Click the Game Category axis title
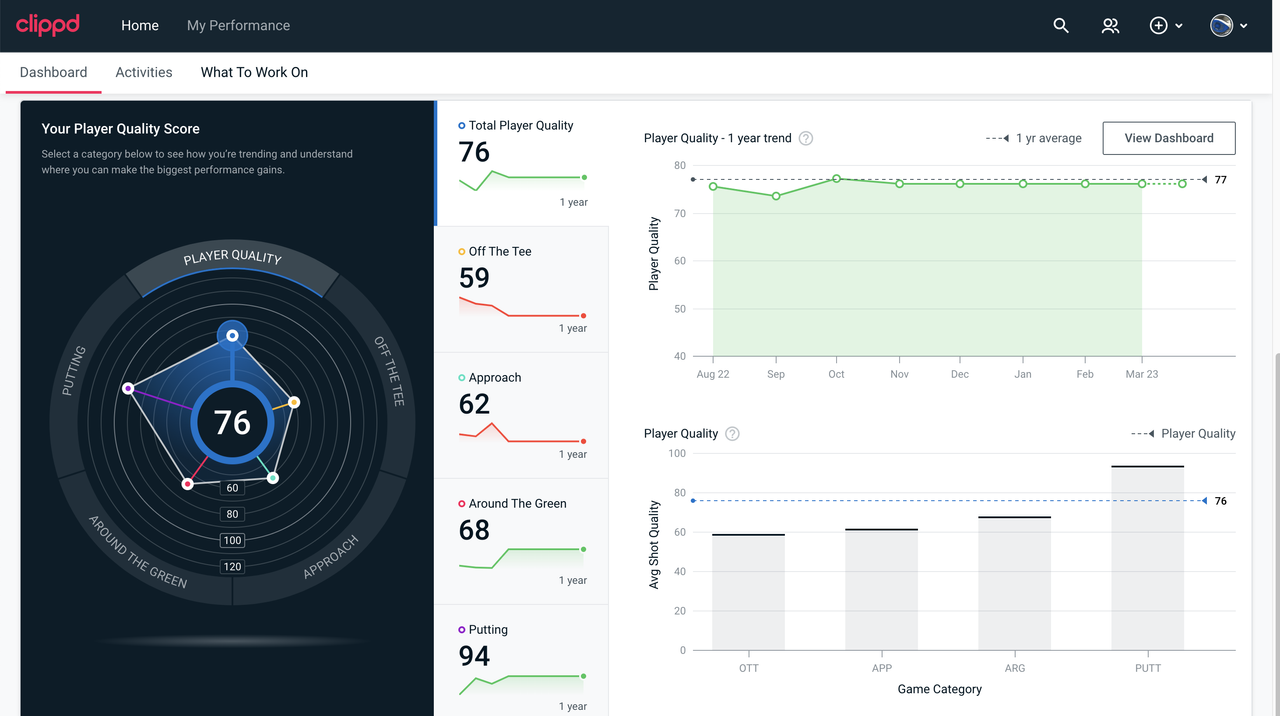 [940, 689]
